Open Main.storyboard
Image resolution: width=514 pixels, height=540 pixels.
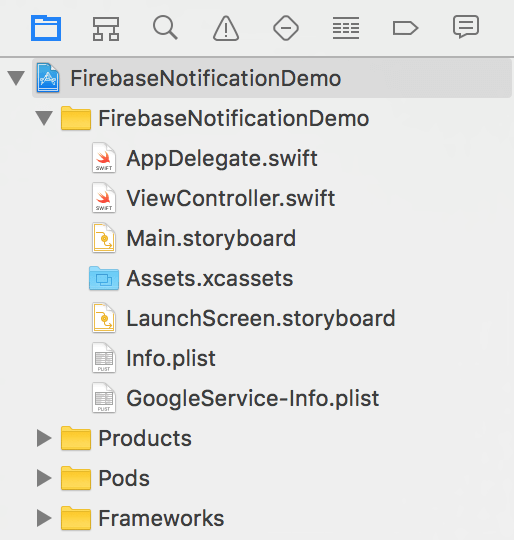211,239
